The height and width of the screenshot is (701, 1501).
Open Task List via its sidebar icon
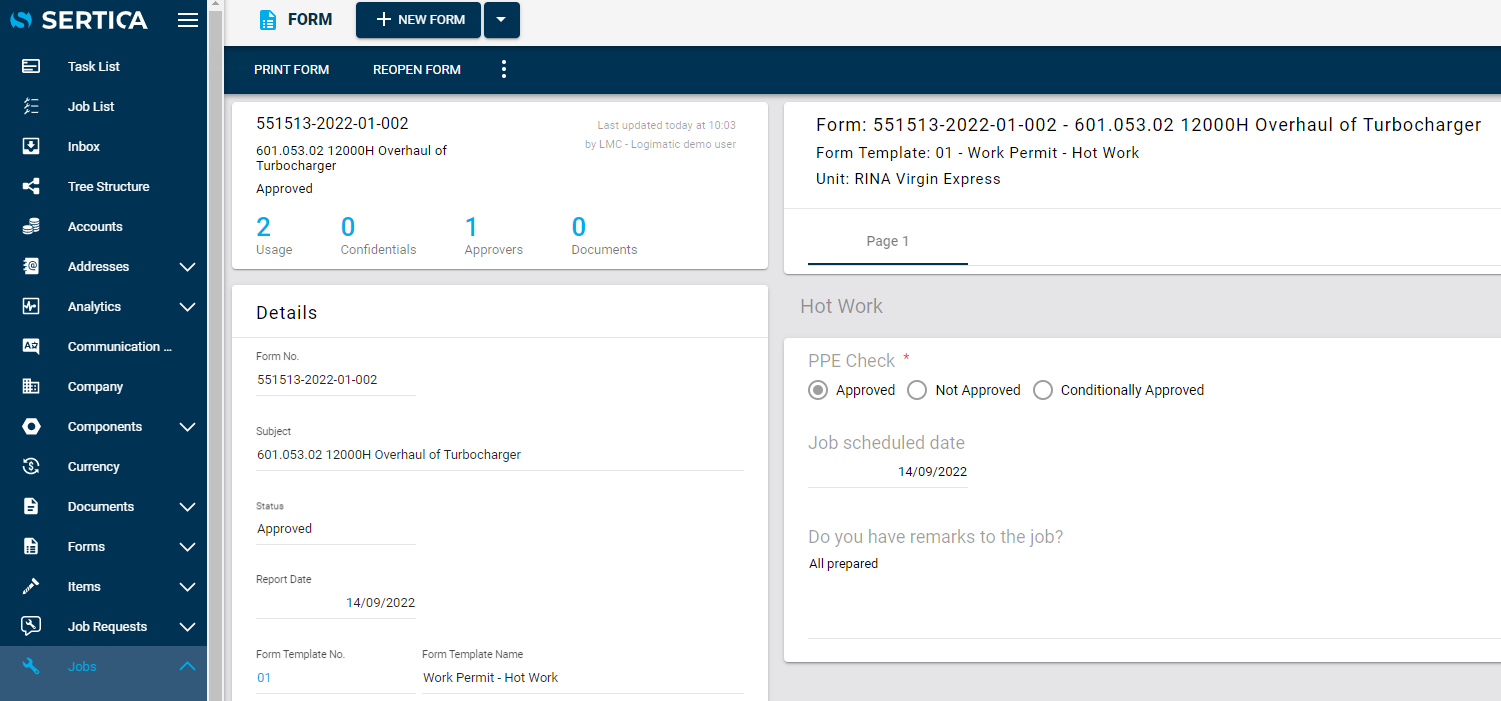[31, 66]
